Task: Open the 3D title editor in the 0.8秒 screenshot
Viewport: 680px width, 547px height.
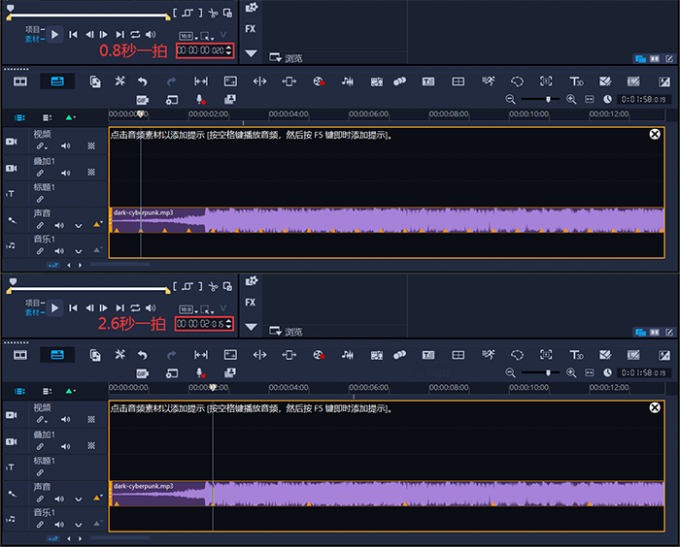Action: pyautogui.click(x=576, y=82)
